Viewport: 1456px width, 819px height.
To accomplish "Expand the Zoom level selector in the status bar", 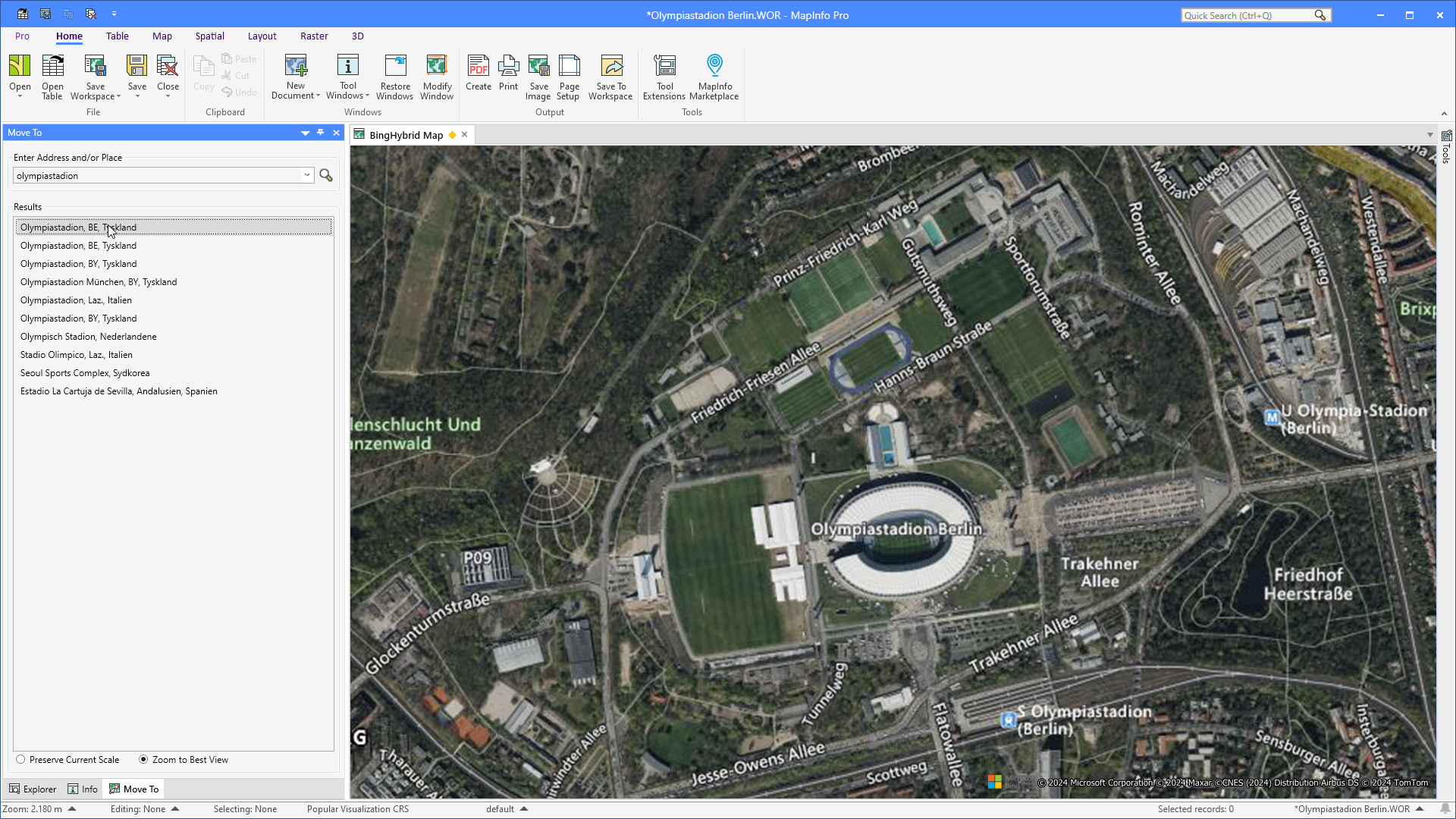I will pyautogui.click(x=74, y=808).
